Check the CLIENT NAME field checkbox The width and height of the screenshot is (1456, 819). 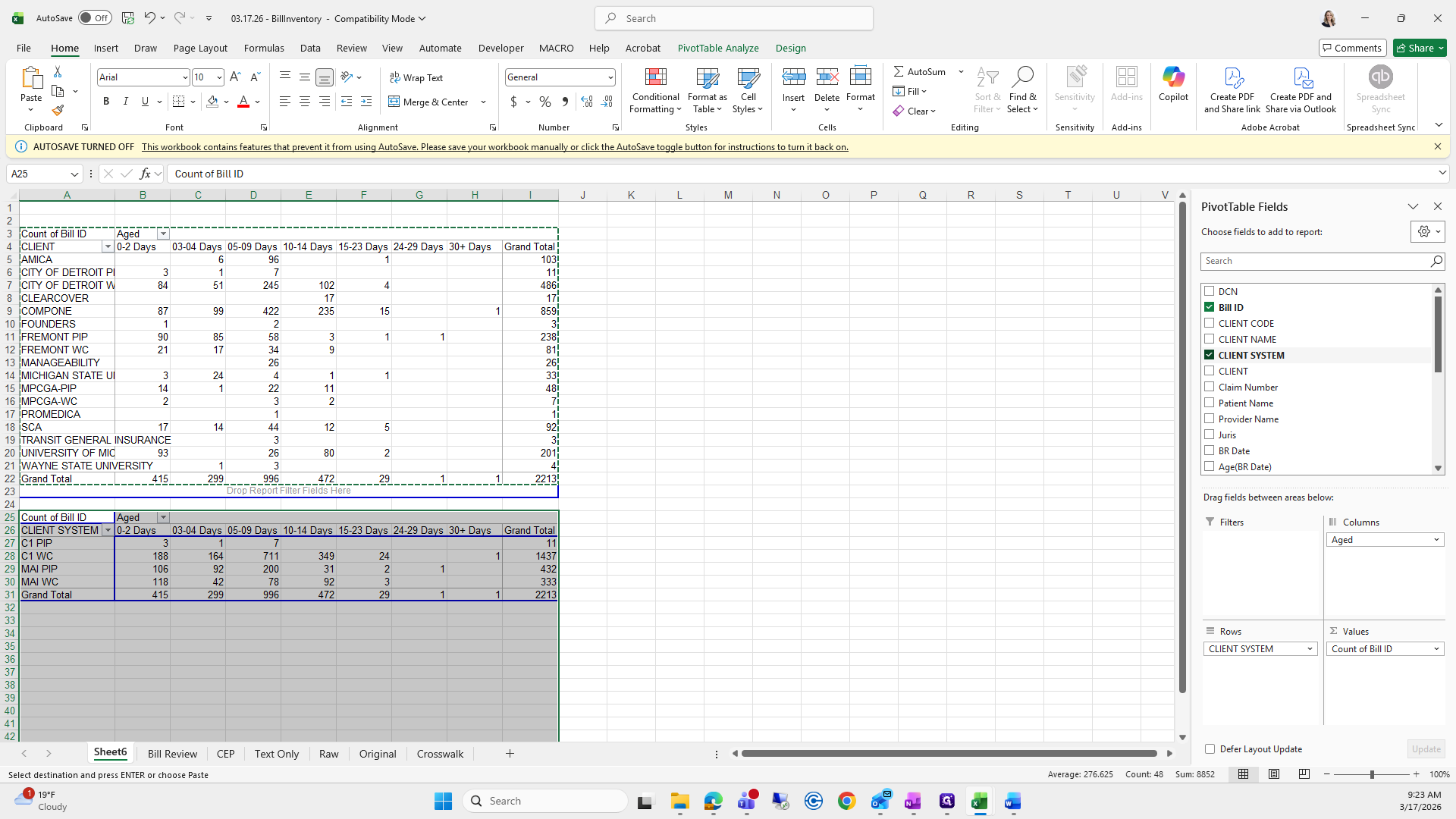[x=1210, y=339]
